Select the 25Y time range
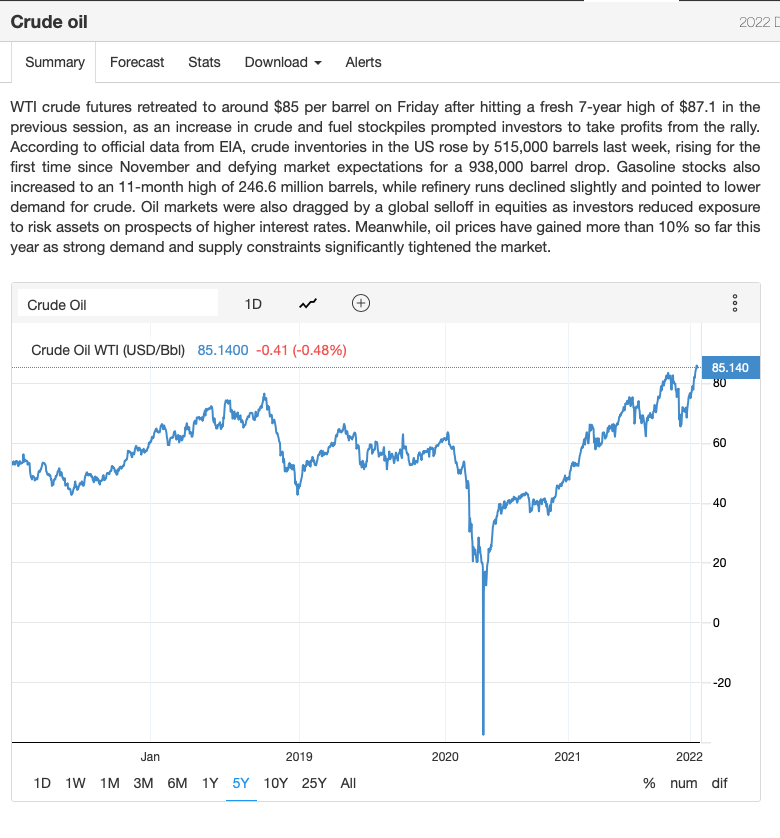Viewport: 780px width, 838px height. pos(314,783)
